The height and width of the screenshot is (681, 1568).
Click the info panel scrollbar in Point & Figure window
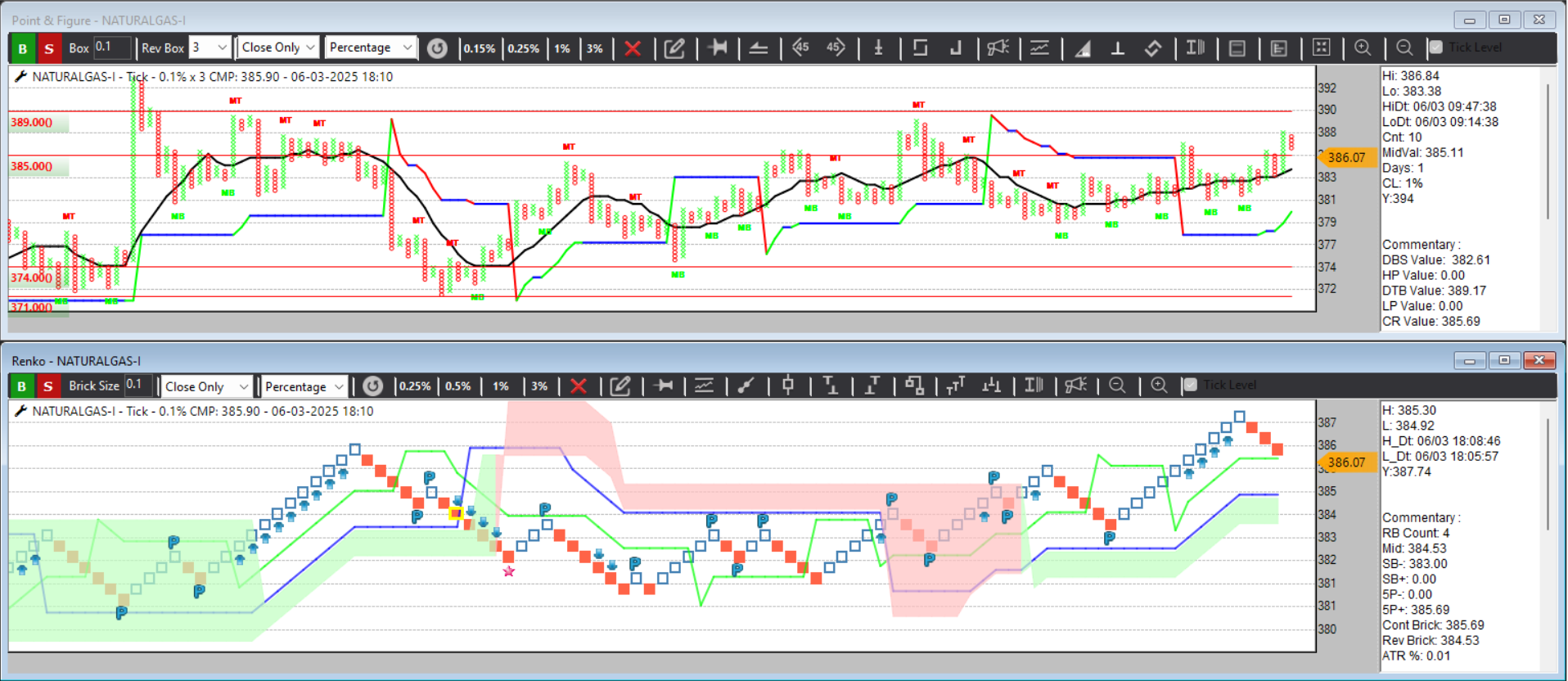pos(1548,151)
